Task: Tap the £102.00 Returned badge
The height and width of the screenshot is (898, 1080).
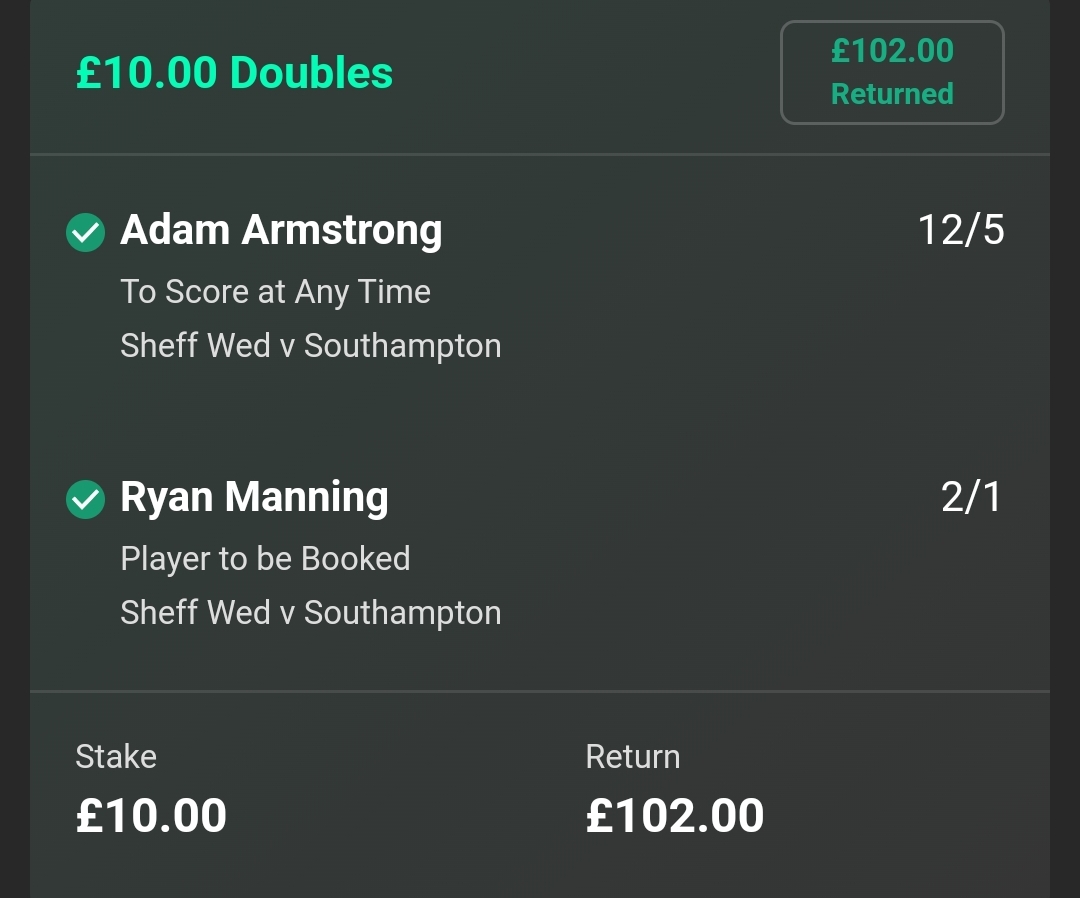Action: (x=892, y=72)
